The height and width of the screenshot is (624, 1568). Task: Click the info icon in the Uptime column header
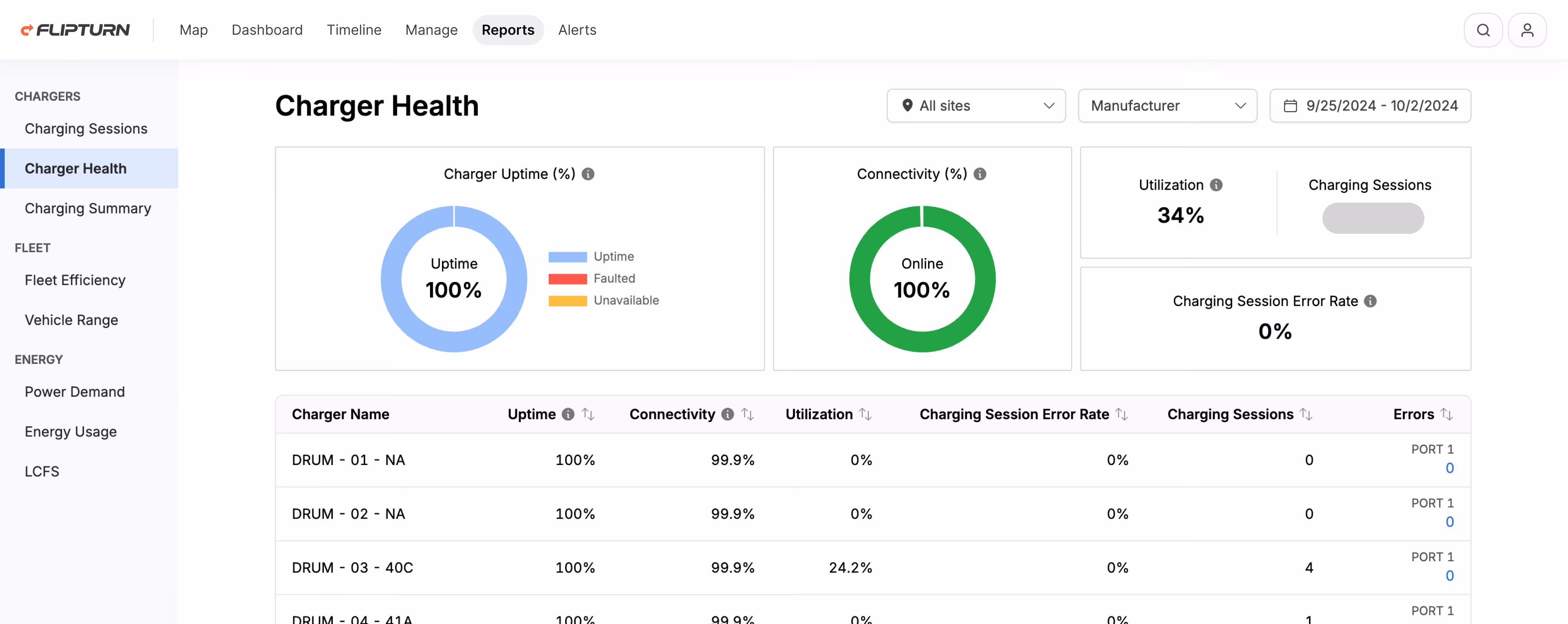(x=569, y=414)
